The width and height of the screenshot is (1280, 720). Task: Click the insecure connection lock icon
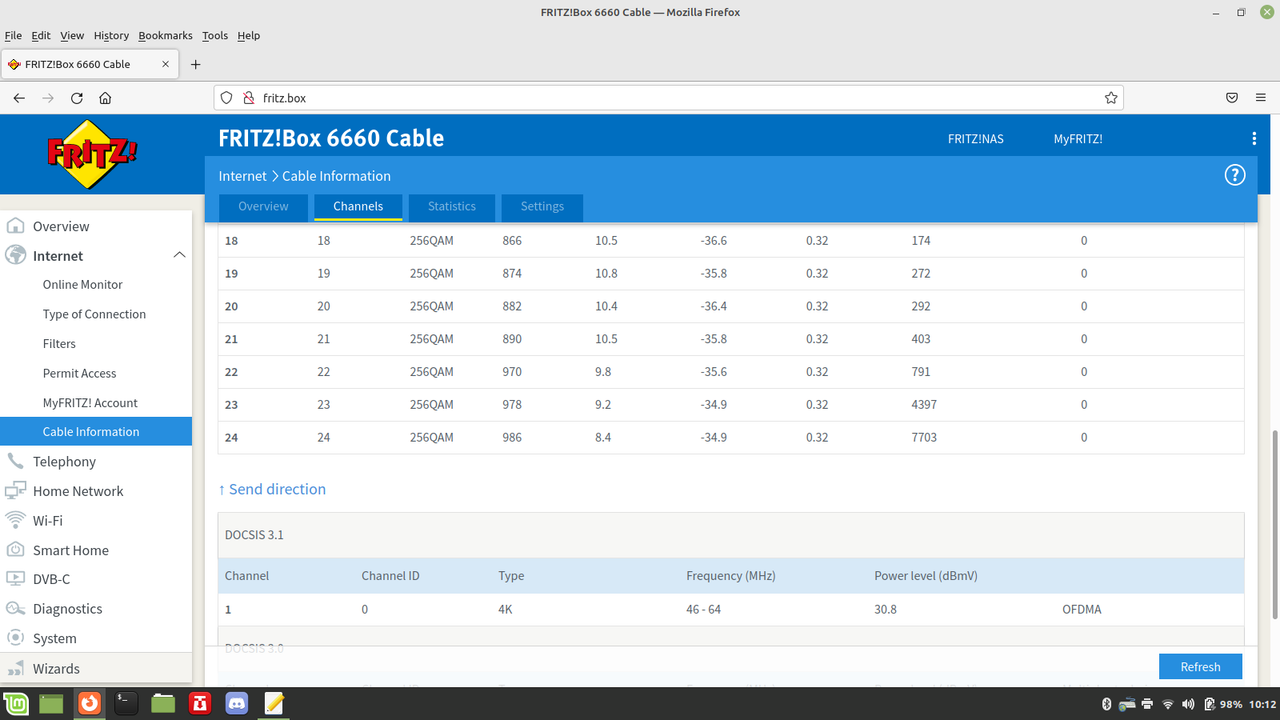point(249,98)
